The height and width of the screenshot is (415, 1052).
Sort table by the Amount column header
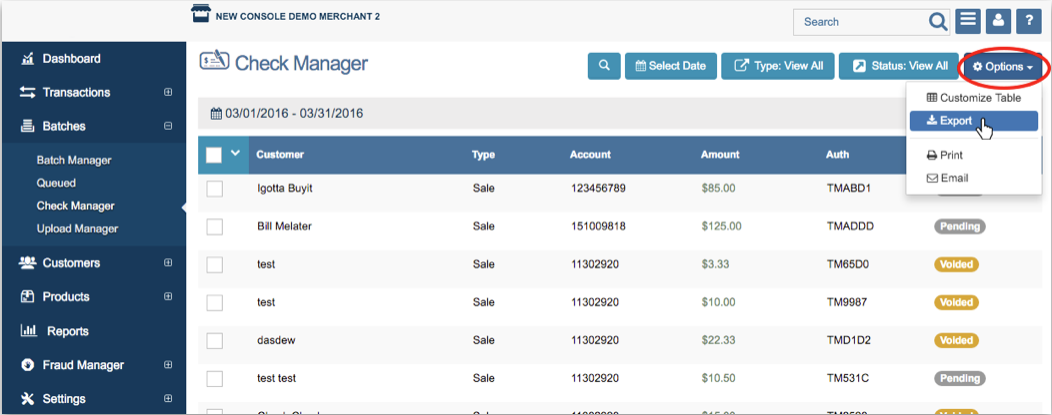pos(720,155)
